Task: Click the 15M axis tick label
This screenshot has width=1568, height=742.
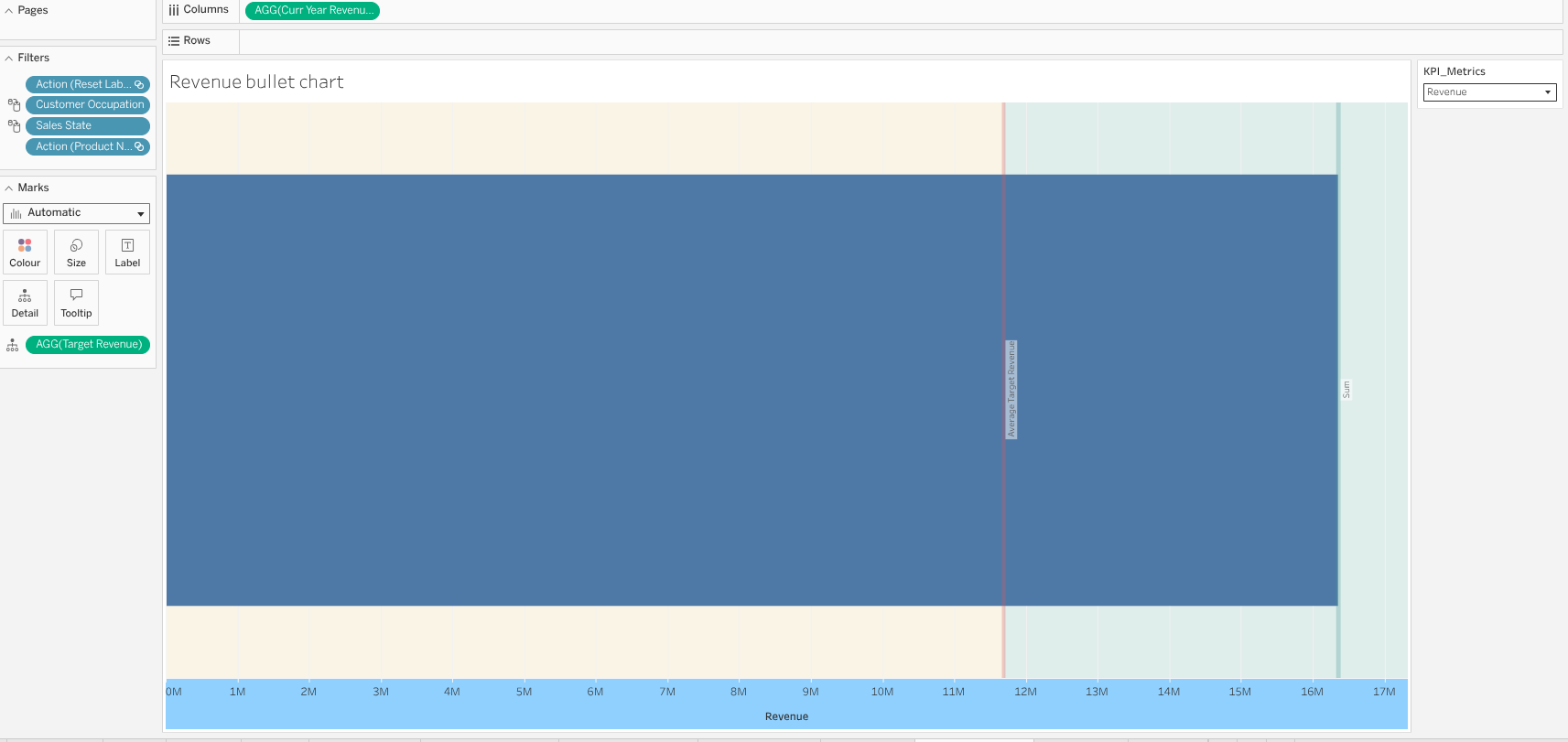Action: tap(1240, 692)
